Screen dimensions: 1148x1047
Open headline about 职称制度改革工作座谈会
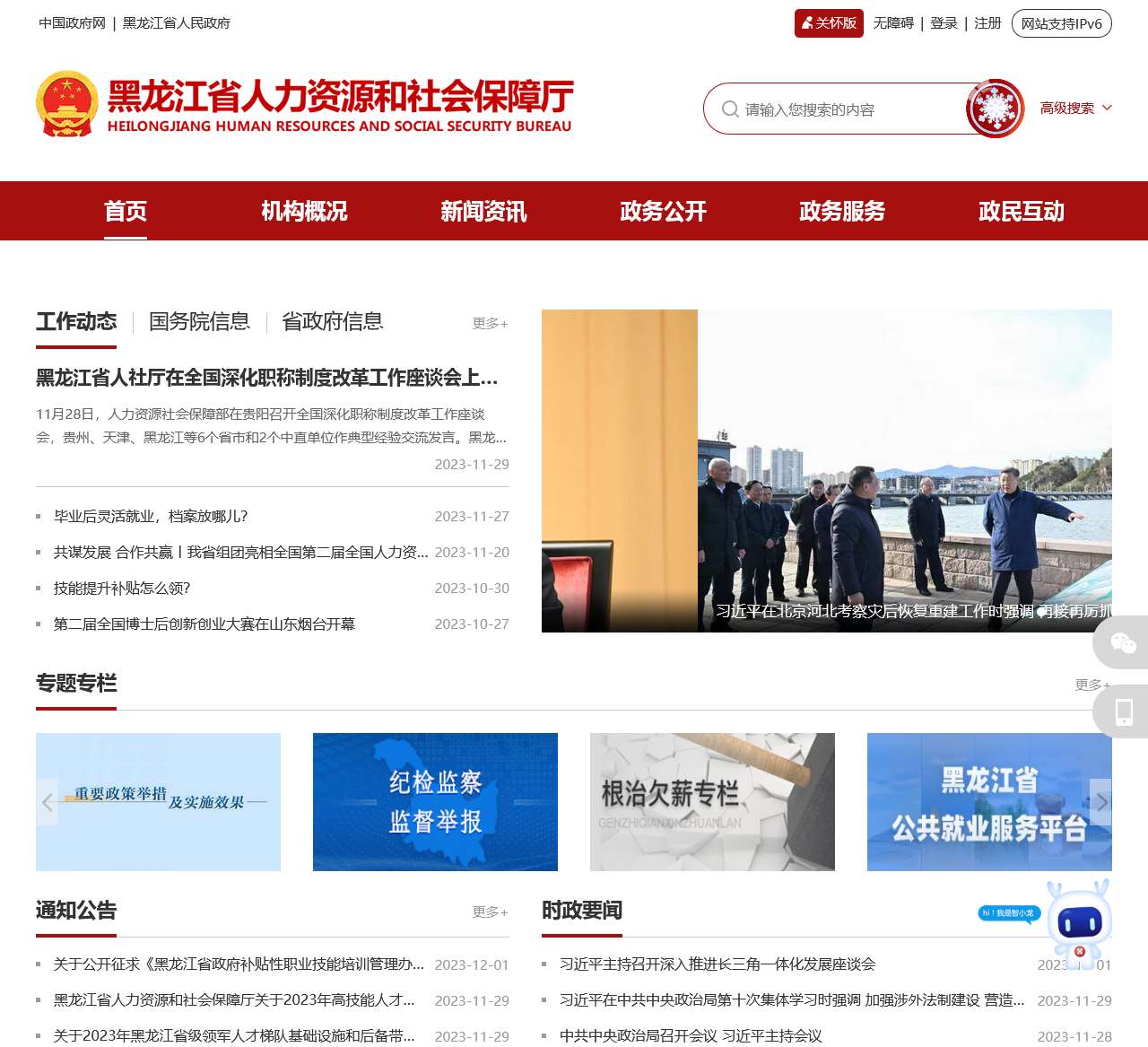(x=267, y=378)
